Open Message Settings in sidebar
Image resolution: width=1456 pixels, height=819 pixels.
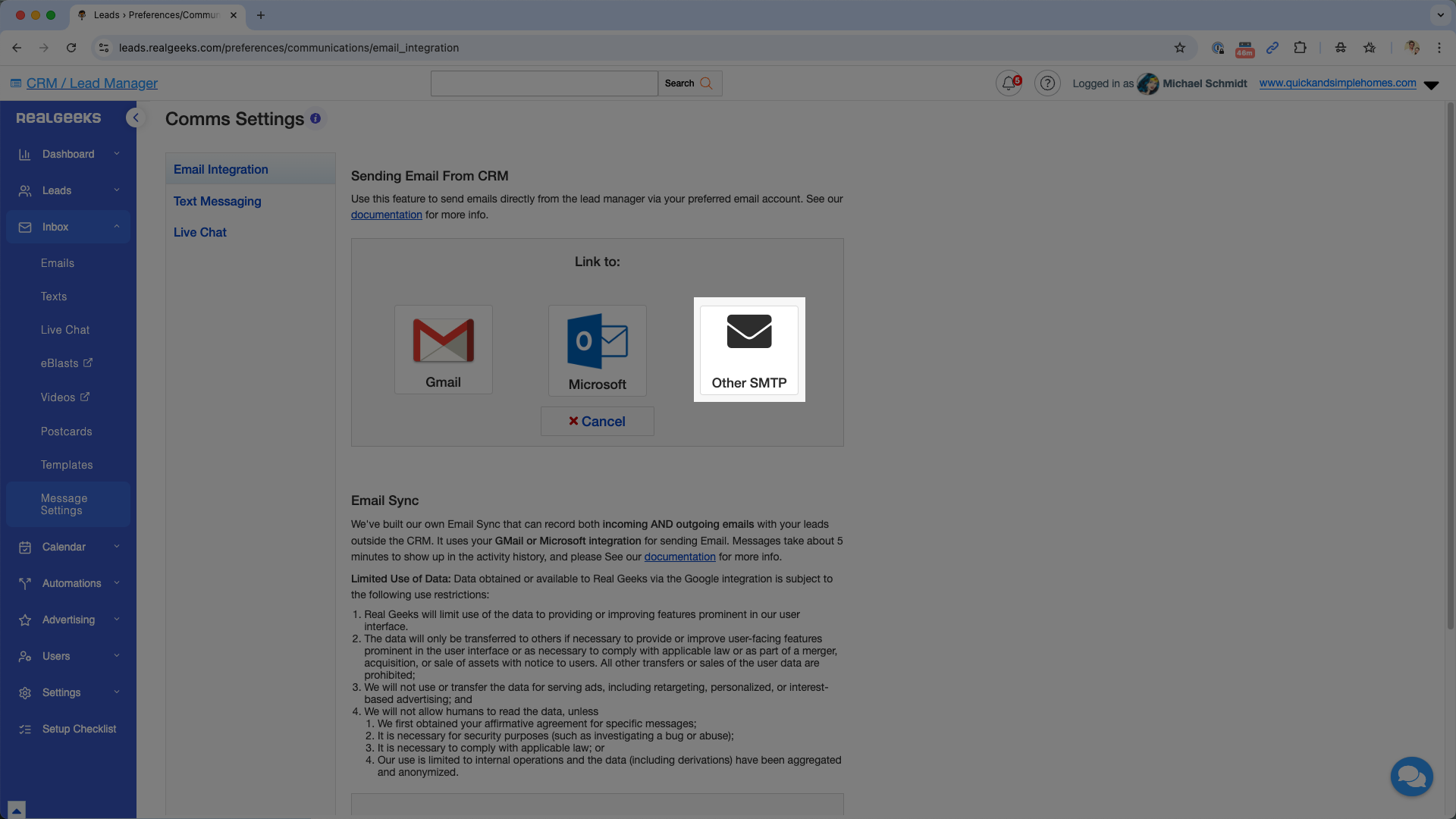[x=68, y=504]
